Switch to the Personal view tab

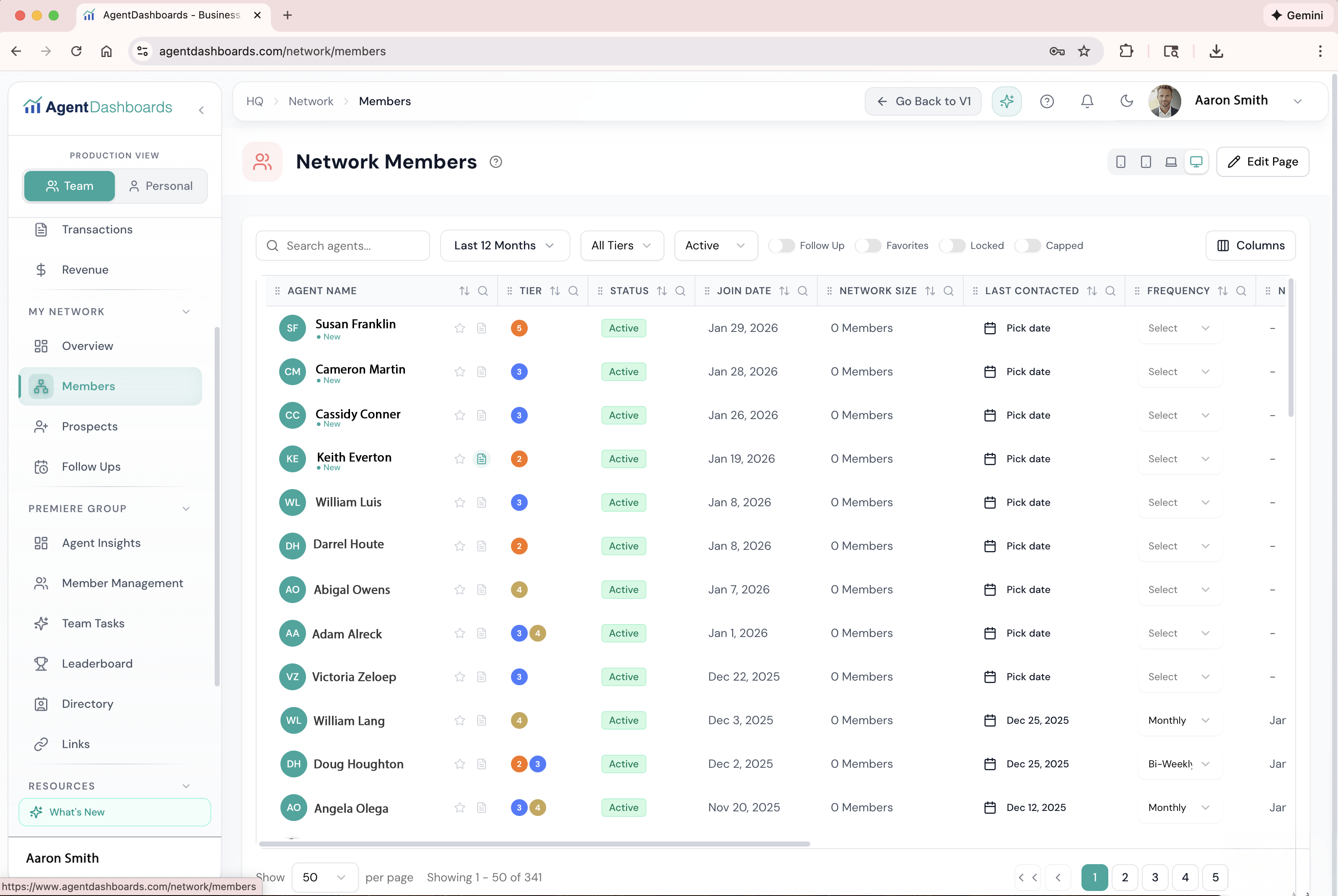point(161,186)
